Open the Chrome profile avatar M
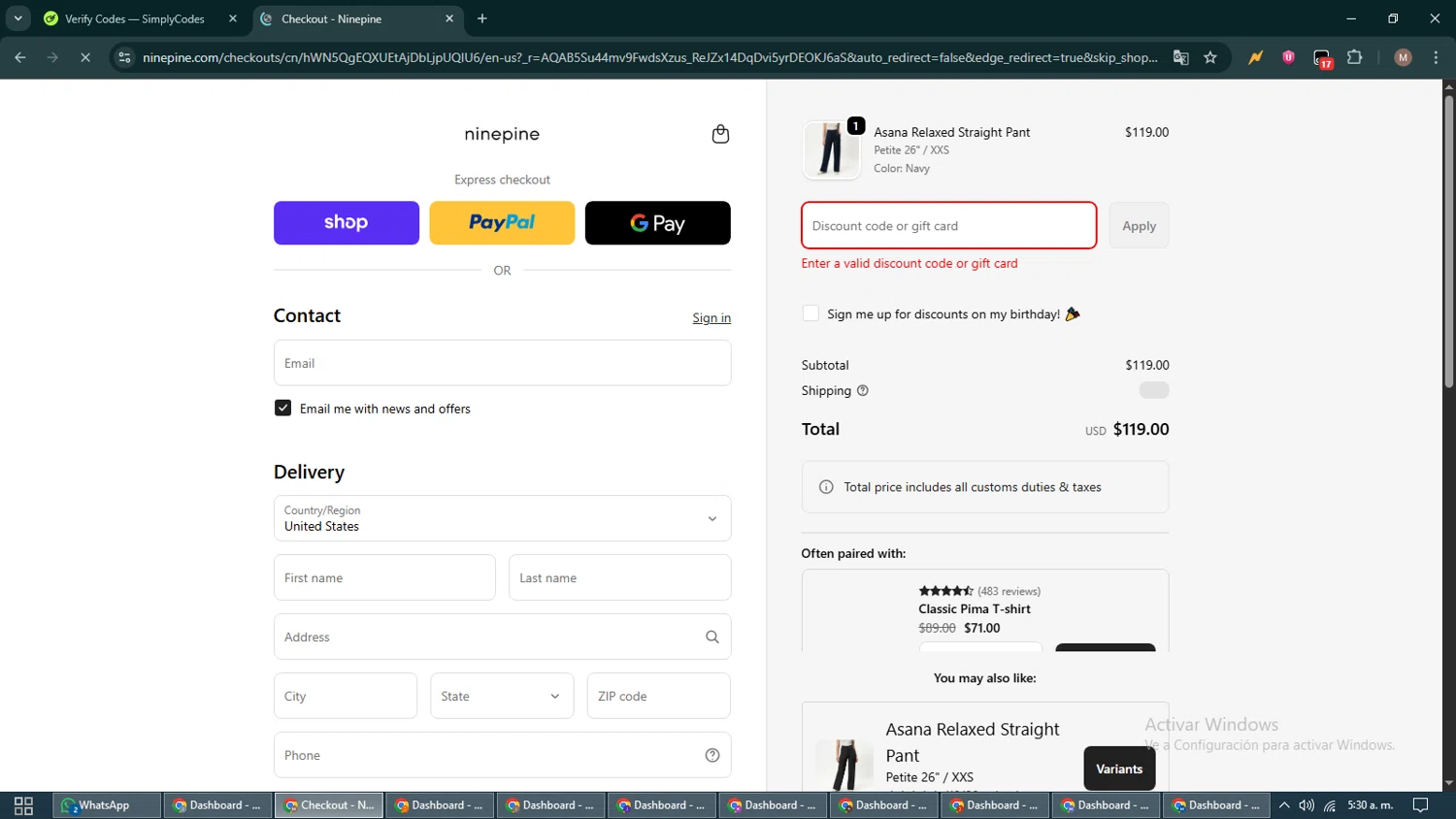This screenshot has width=1456, height=819. click(x=1403, y=57)
